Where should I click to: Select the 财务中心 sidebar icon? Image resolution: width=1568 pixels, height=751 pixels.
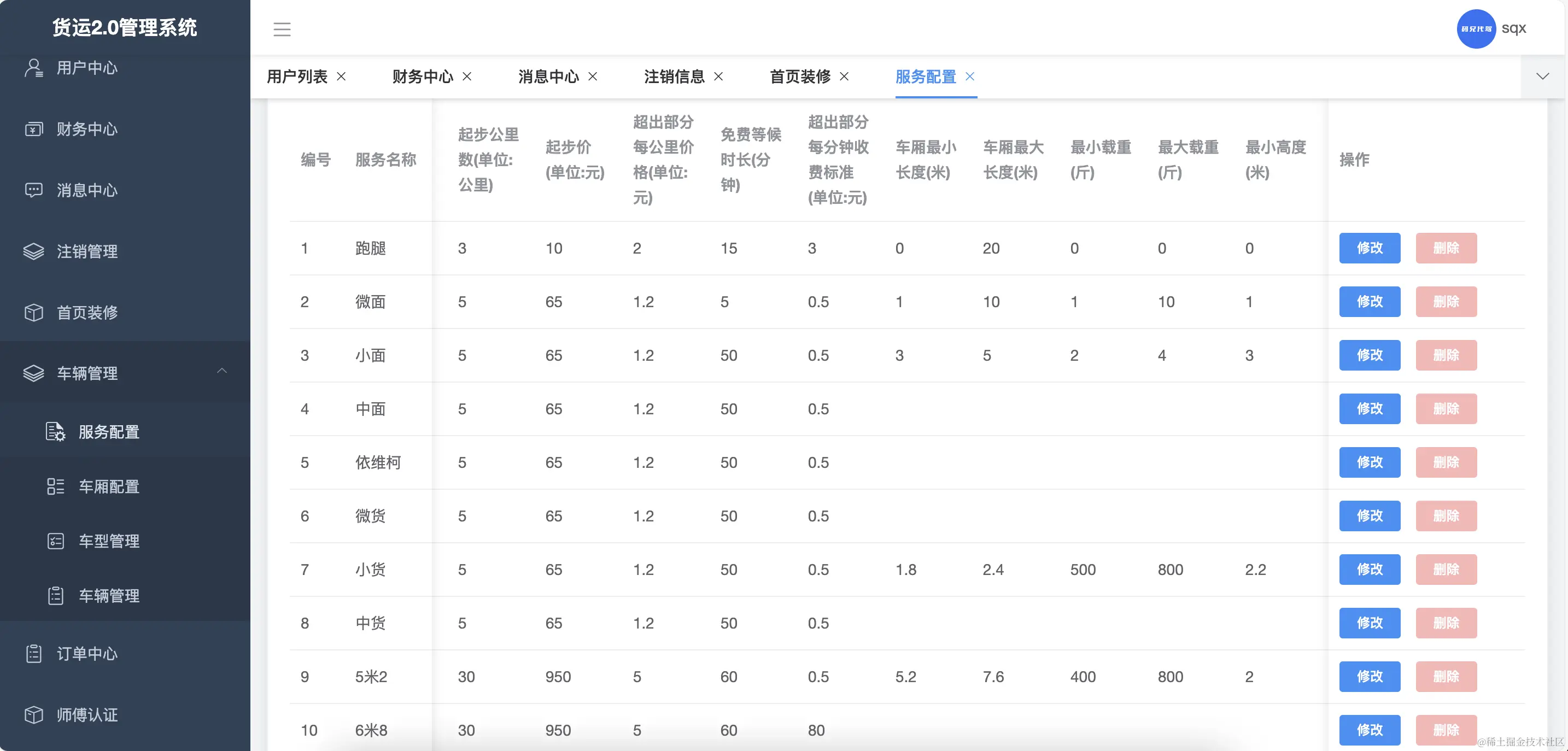point(34,129)
